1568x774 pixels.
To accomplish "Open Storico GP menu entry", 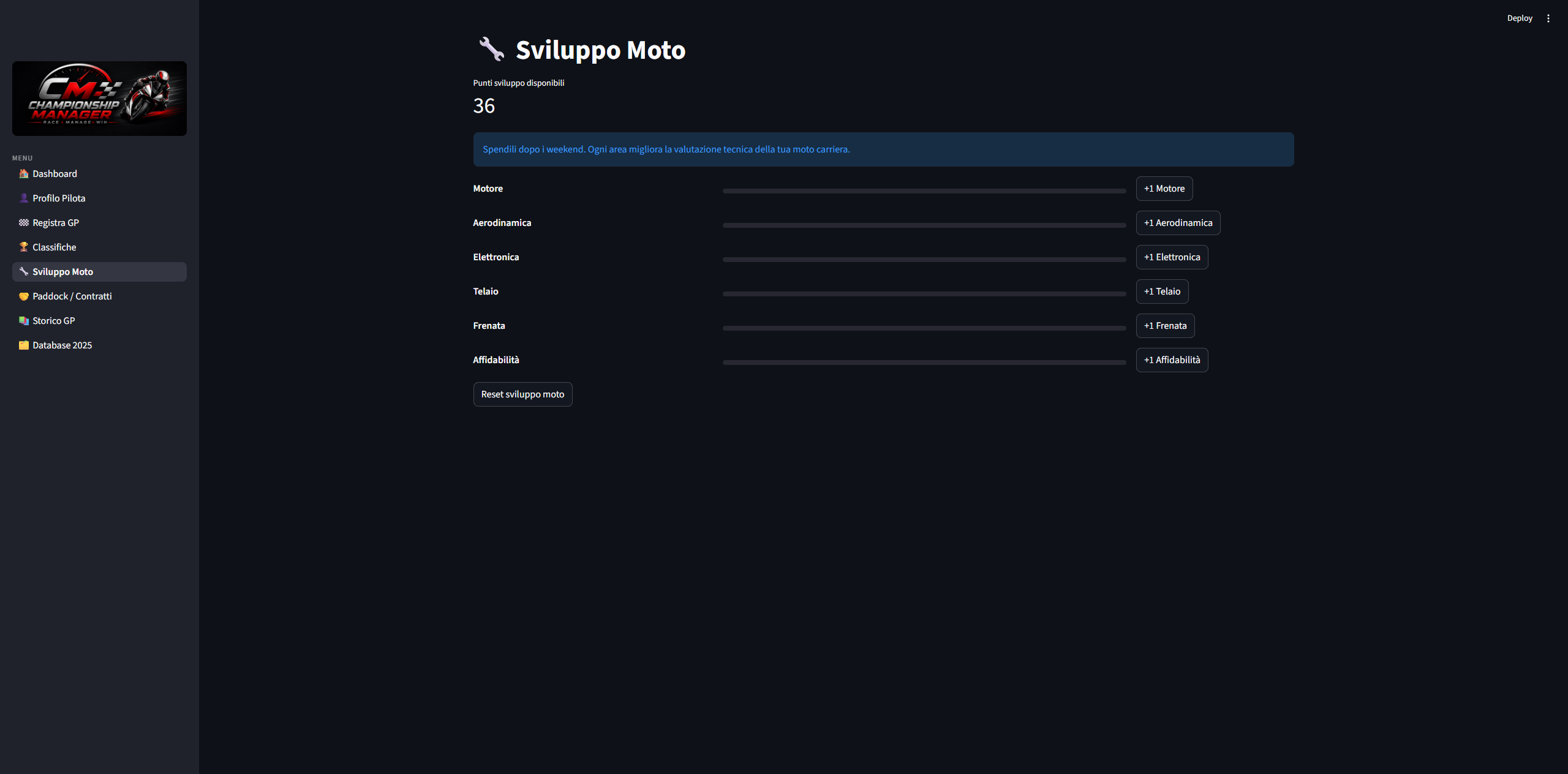I will point(99,321).
